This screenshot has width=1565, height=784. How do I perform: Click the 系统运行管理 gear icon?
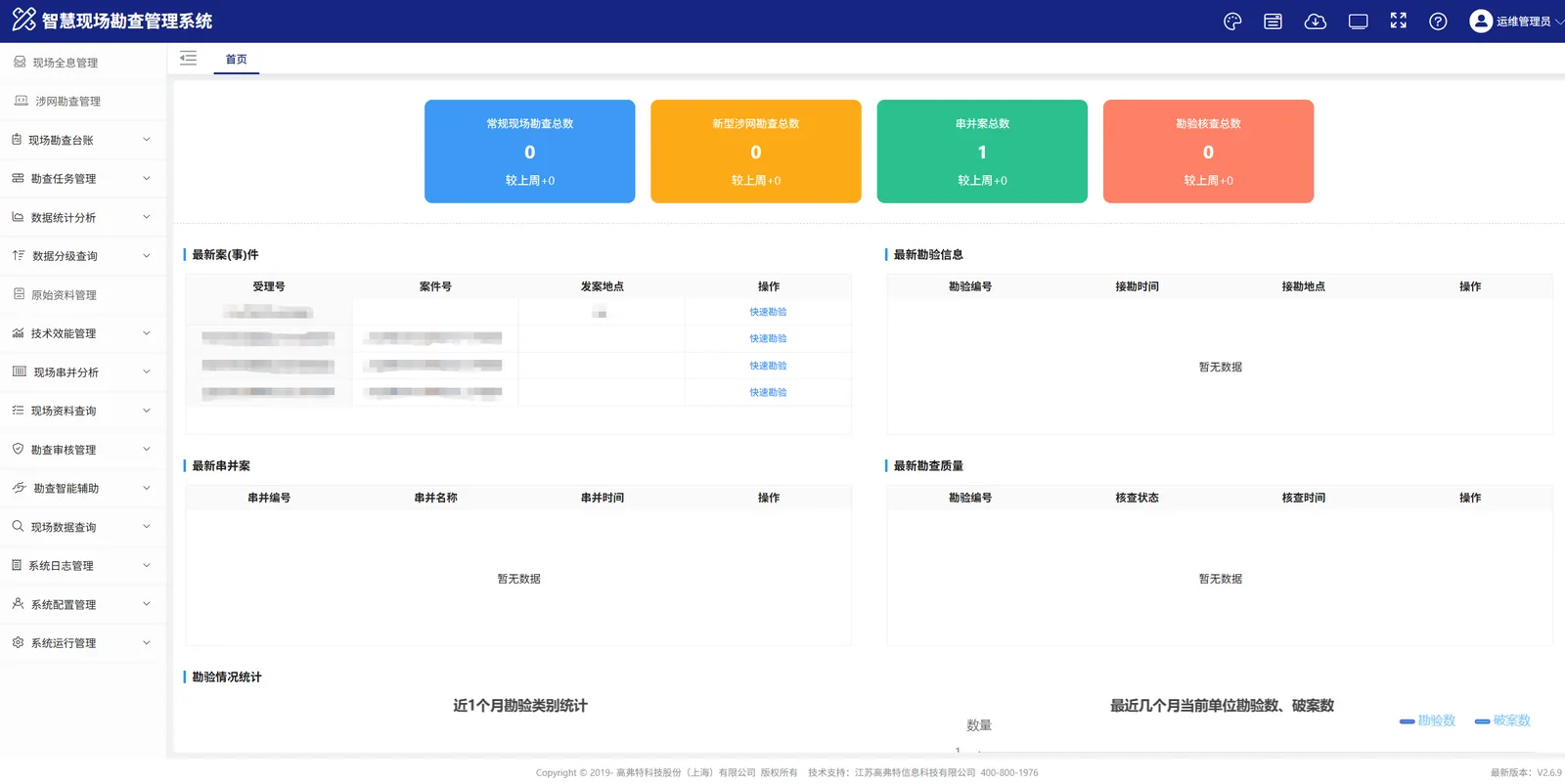(18, 642)
